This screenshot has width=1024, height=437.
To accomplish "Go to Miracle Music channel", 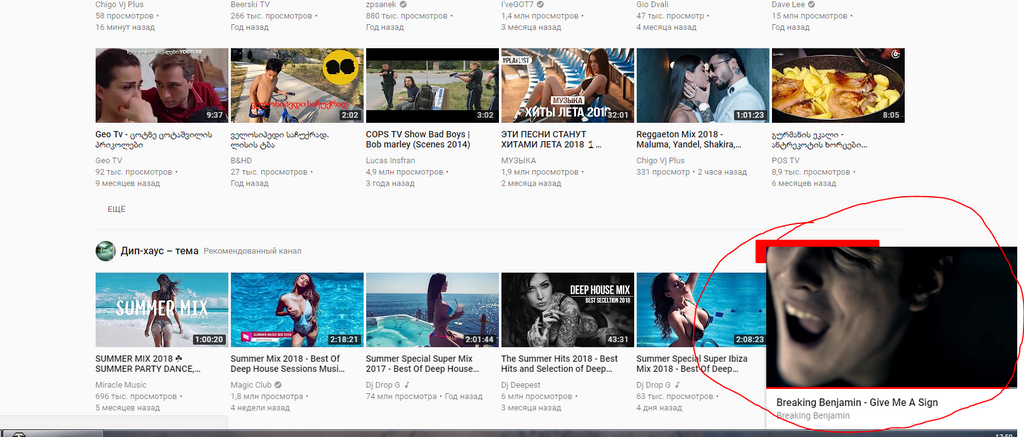I will [x=121, y=385].
